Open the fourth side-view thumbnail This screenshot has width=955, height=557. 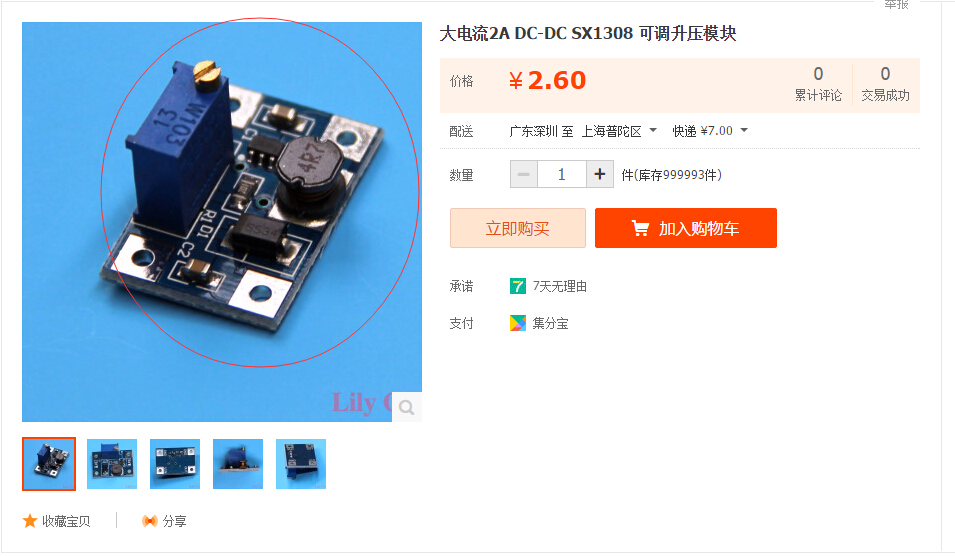click(x=238, y=464)
